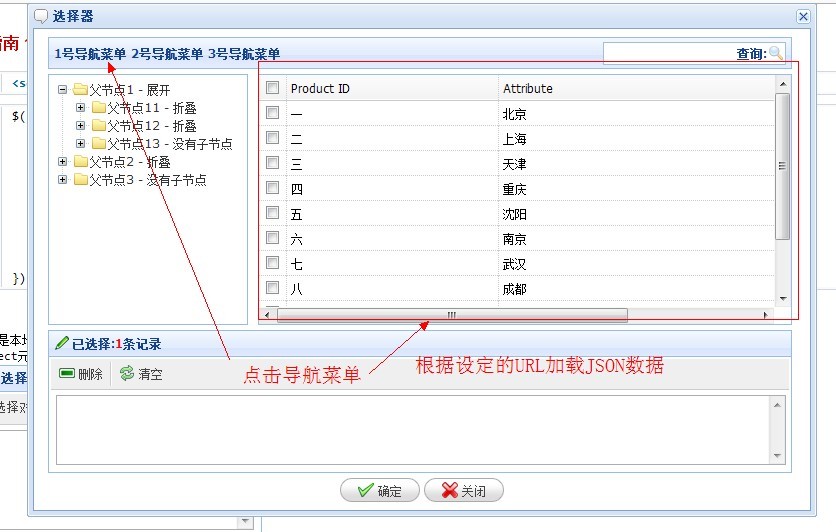
Task: Click the clear (清空) refresh icon
Action: (x=126, y=374)
